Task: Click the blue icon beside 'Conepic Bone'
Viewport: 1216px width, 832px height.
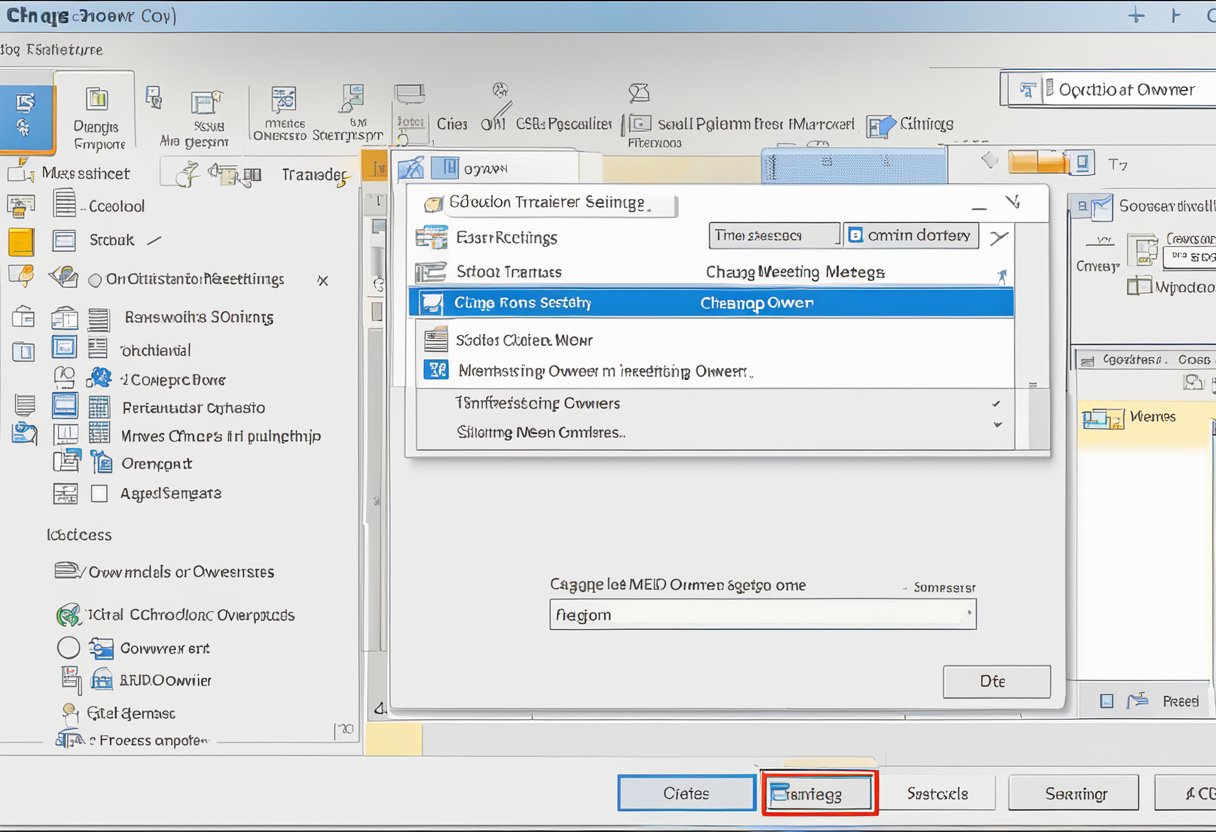Action: coord(100,378)
